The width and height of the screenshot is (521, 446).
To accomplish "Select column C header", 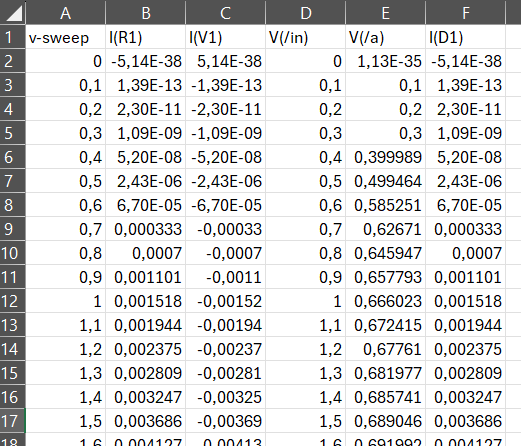I will point(226,12).
